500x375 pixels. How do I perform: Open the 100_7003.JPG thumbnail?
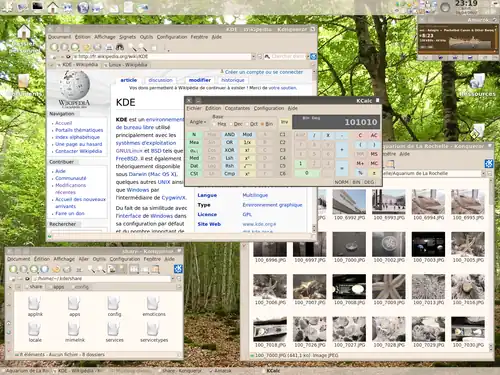(x=428, y=244)
